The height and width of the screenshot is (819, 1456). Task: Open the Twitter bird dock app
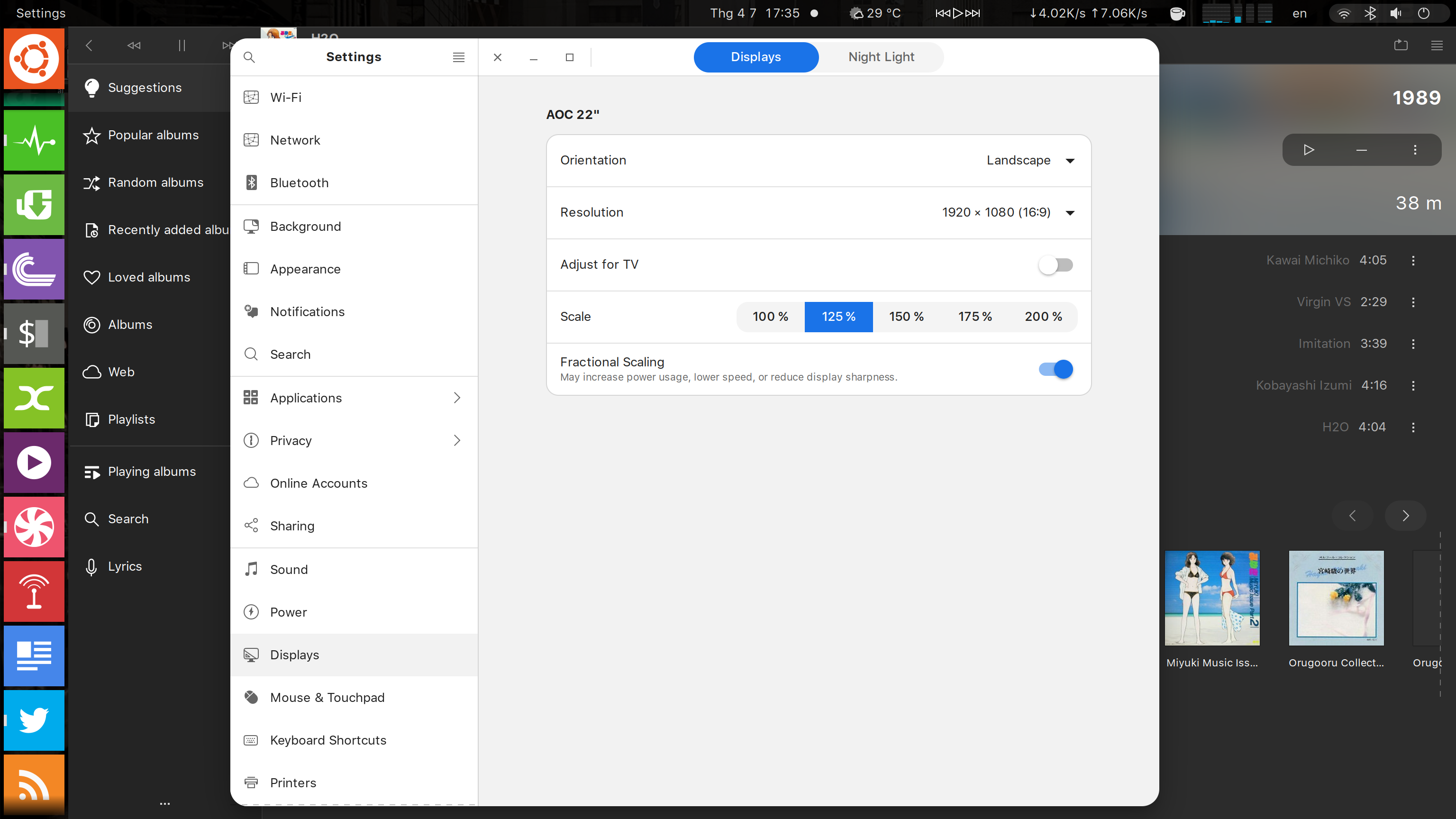coord(34,720)
